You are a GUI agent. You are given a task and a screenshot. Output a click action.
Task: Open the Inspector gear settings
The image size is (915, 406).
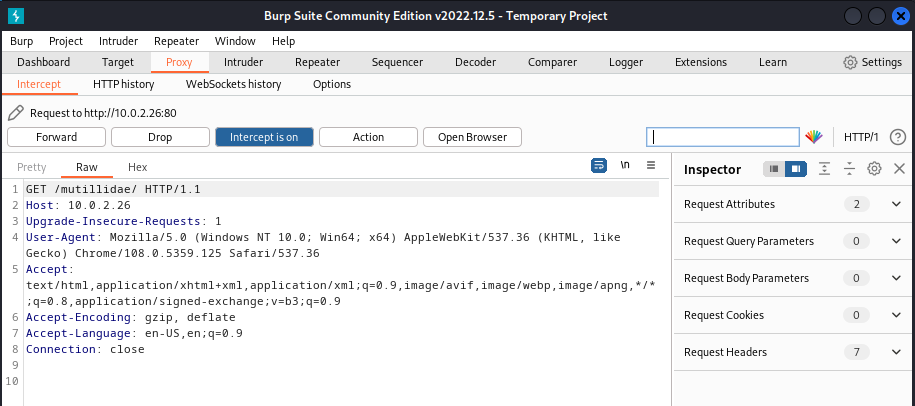point(874,169)
